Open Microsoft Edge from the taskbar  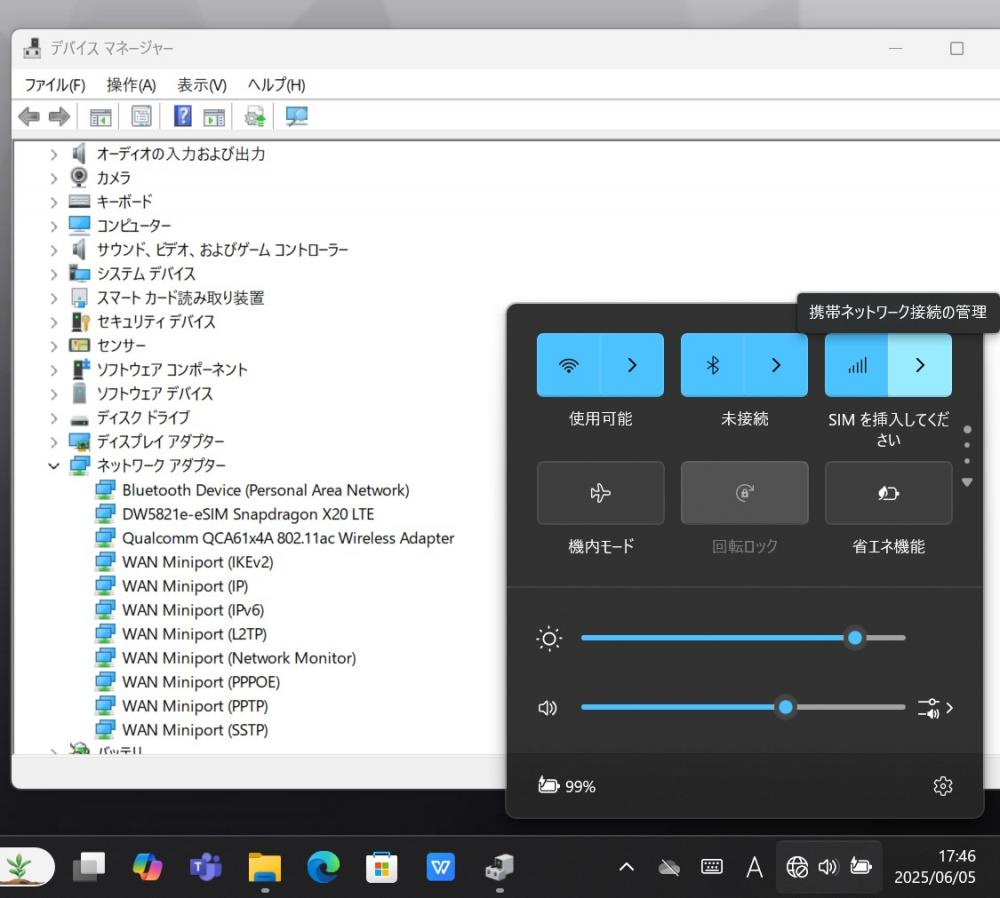pos(323,867)
